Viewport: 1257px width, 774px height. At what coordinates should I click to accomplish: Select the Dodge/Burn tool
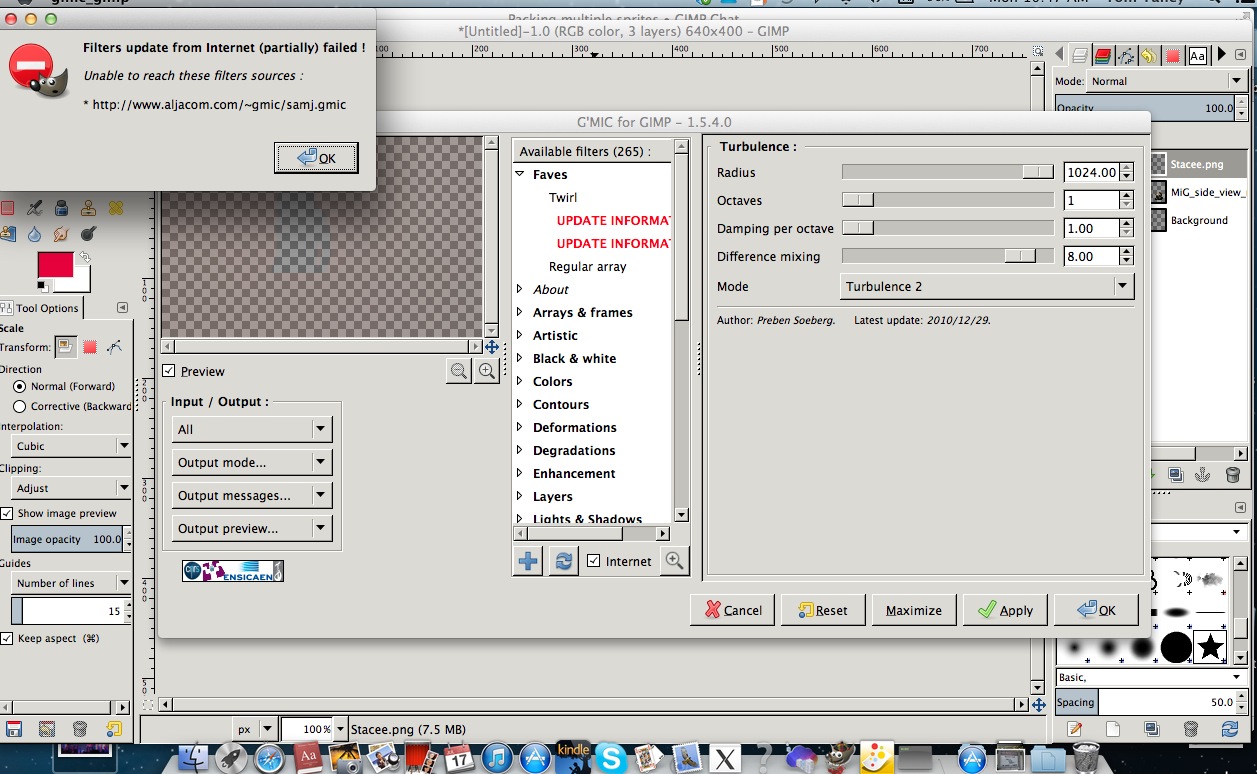point(88,234)
